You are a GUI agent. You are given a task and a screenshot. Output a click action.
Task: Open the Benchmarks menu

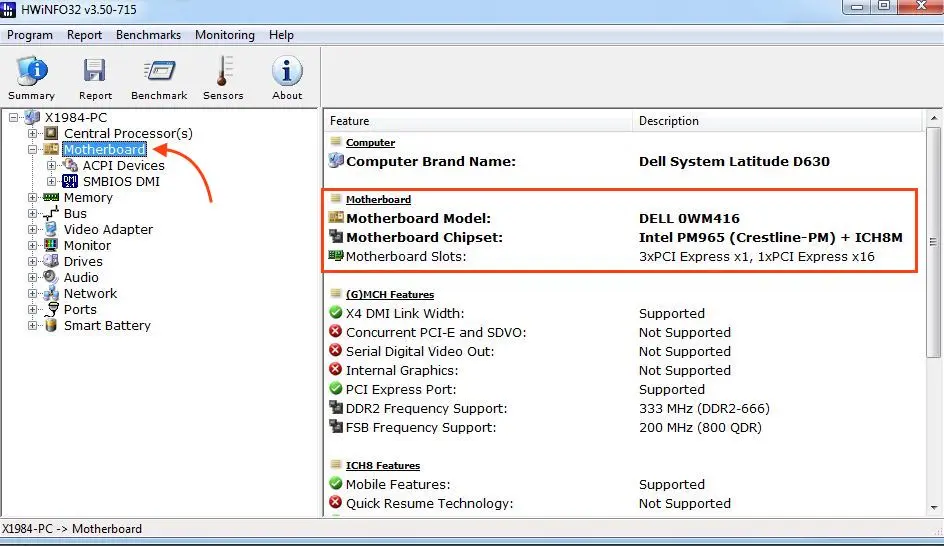[x=148, y=35]
